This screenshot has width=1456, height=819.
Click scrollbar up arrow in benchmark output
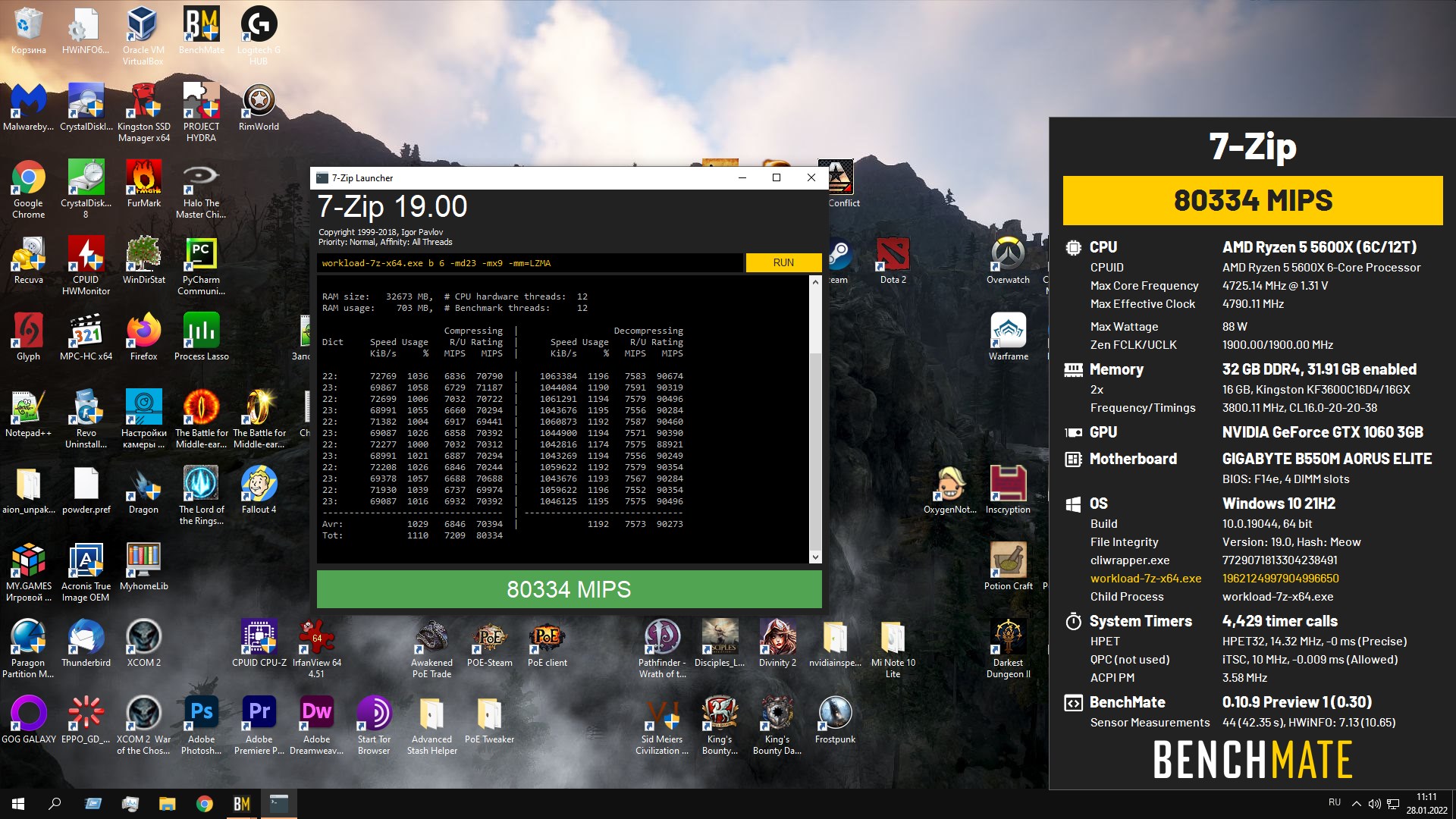click(815, 282)
